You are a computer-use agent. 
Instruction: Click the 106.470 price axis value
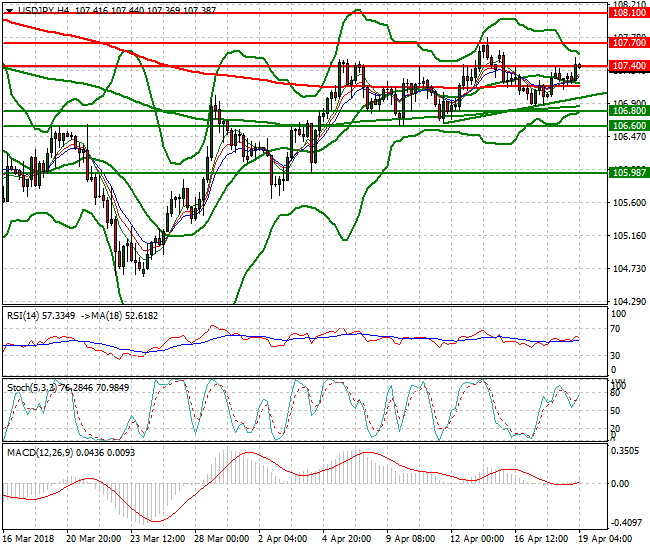point(629,137)
